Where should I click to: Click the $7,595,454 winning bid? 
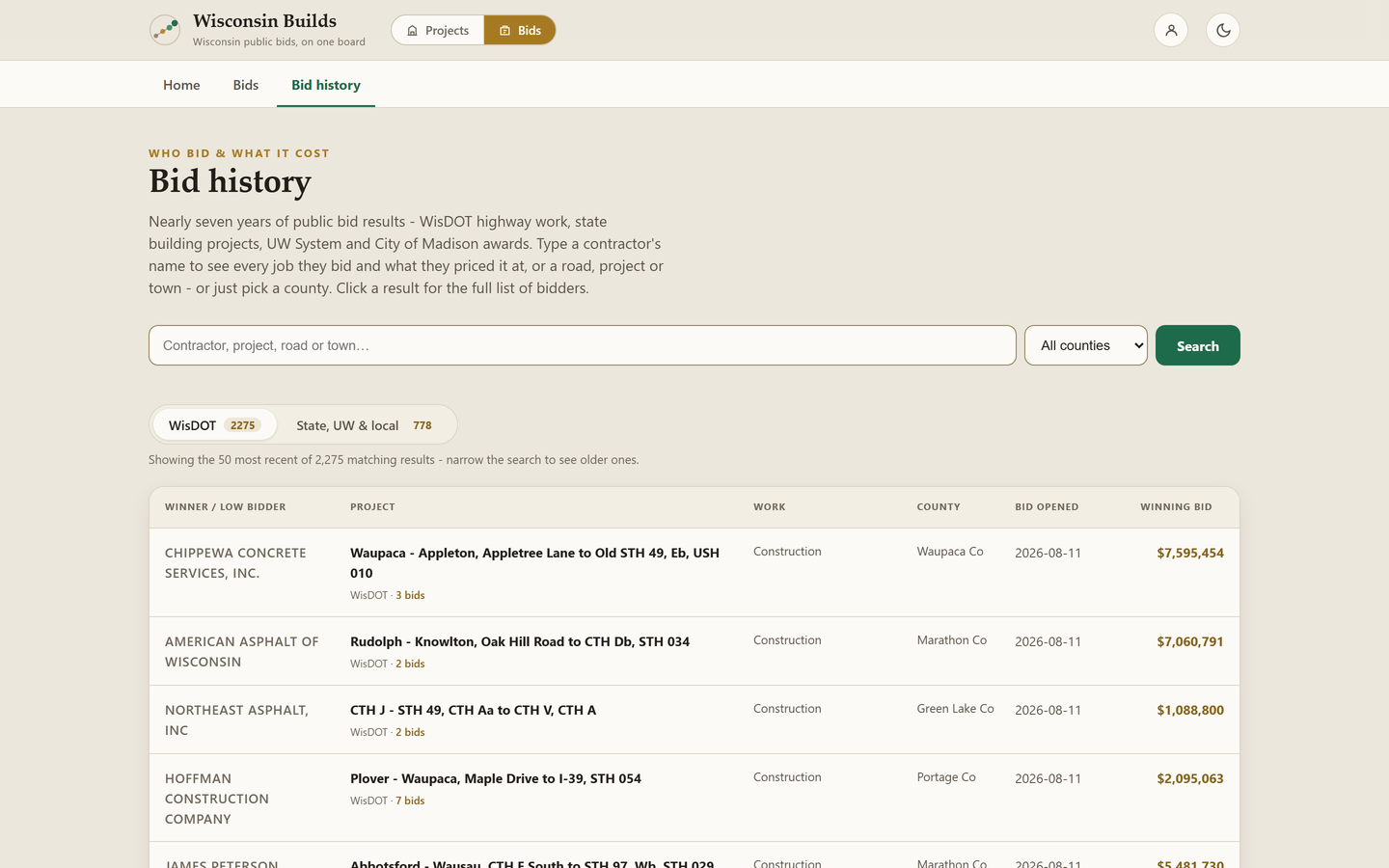click(1190, 553)
